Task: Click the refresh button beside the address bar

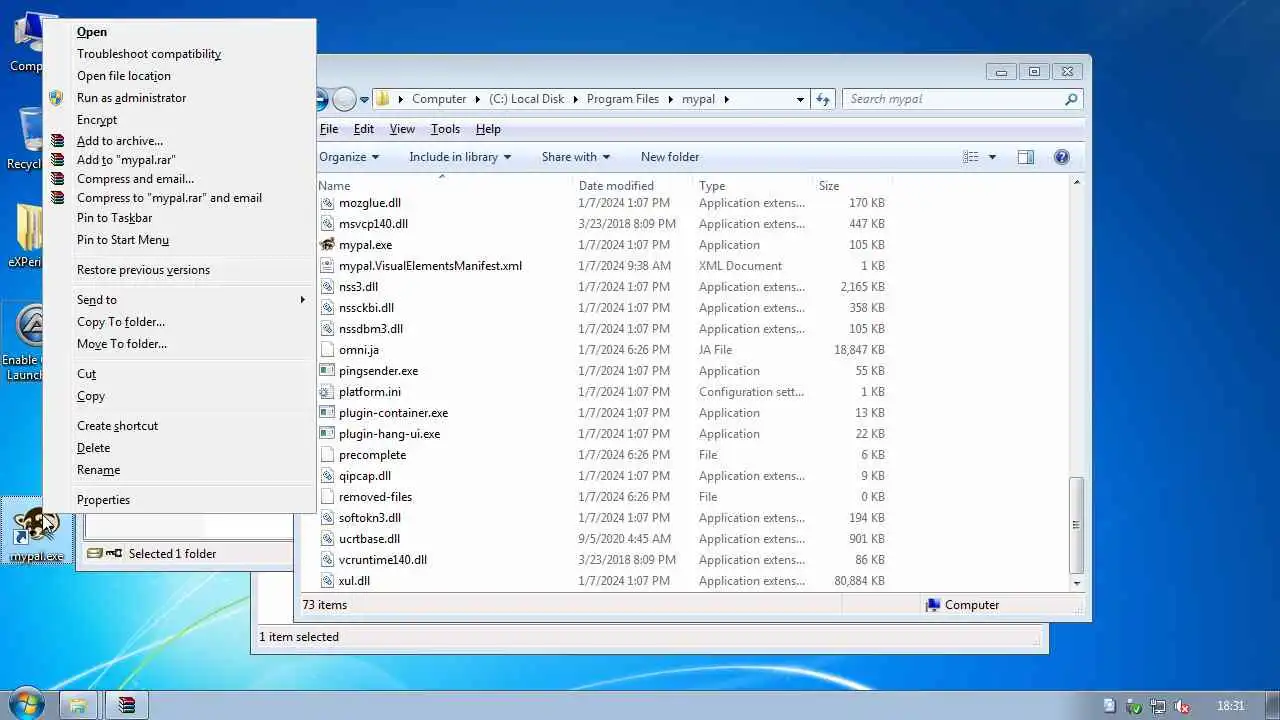Action: click(823, 99)
